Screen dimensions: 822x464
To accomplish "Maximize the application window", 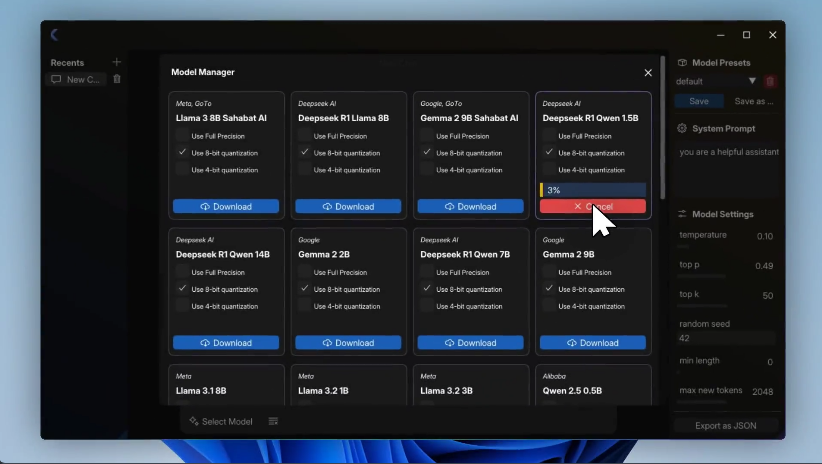I will 747,35.
